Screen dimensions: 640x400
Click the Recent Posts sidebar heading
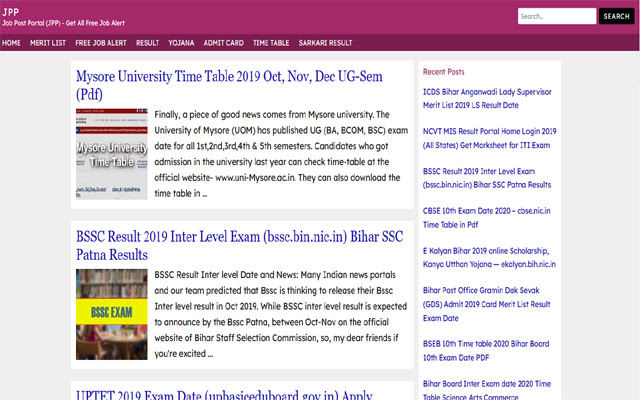[444, 72]
